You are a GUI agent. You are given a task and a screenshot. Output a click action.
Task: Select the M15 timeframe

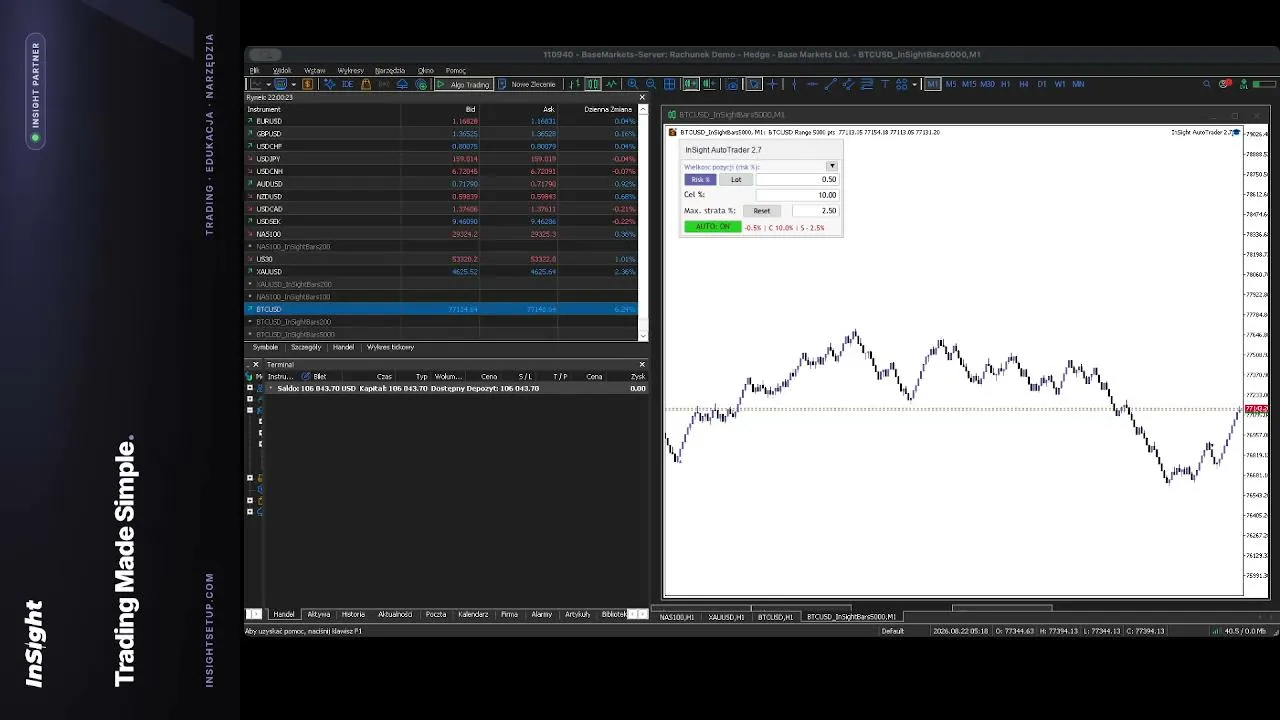[x=969, y=84]
